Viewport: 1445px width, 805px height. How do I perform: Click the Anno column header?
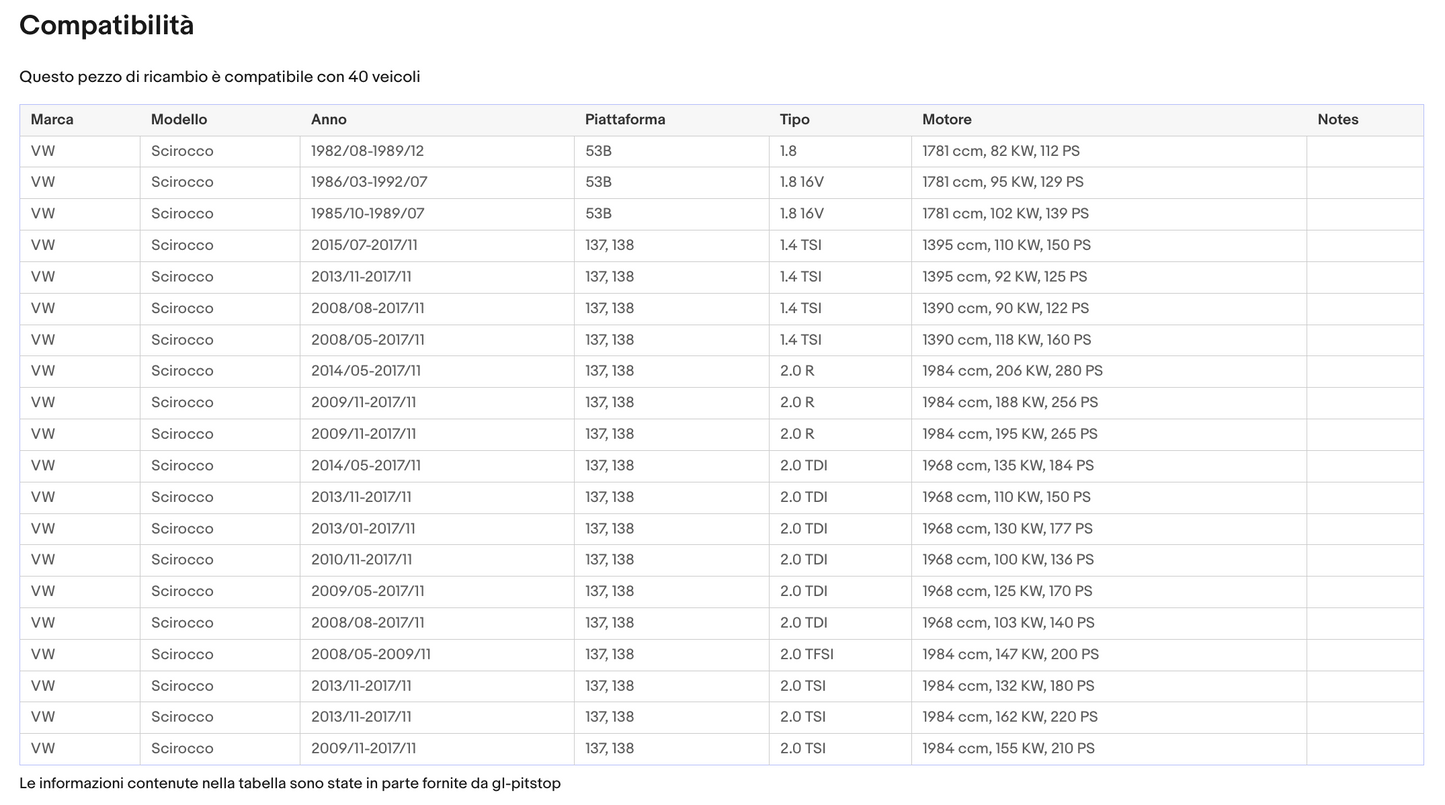[328, 120]
